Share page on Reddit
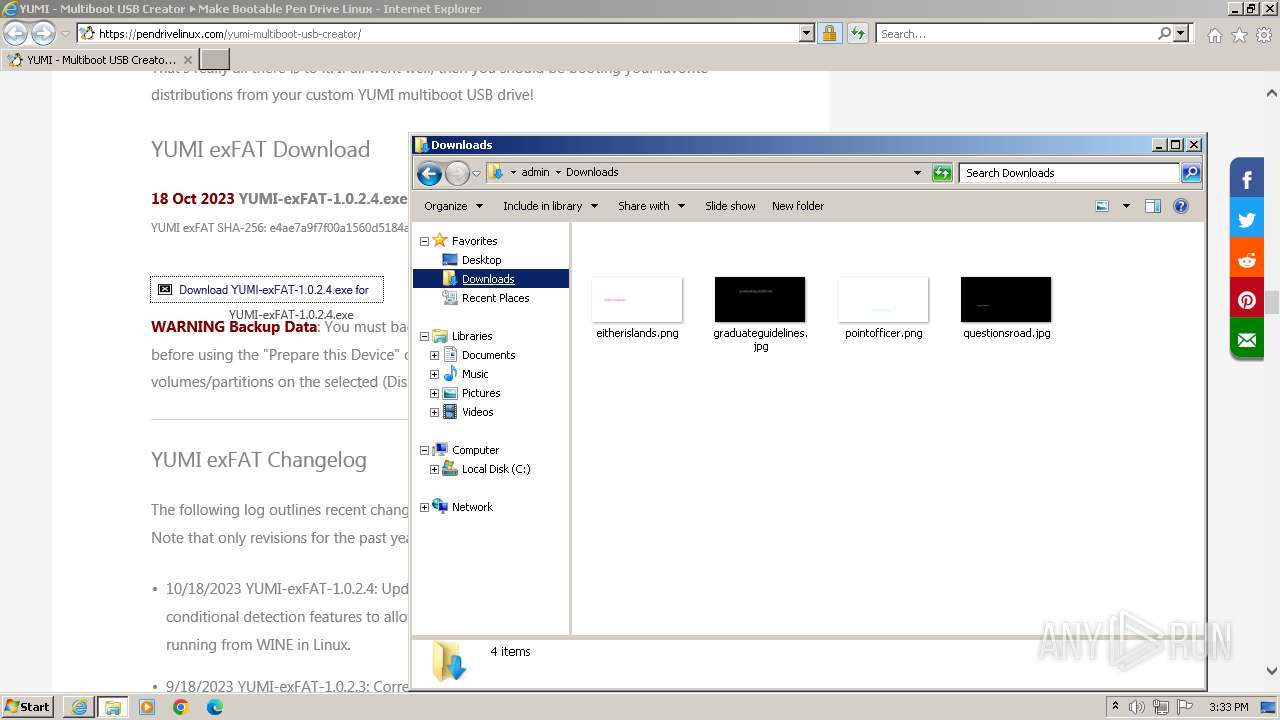This screenshot has width=1280, height=720. (1247, 260)
